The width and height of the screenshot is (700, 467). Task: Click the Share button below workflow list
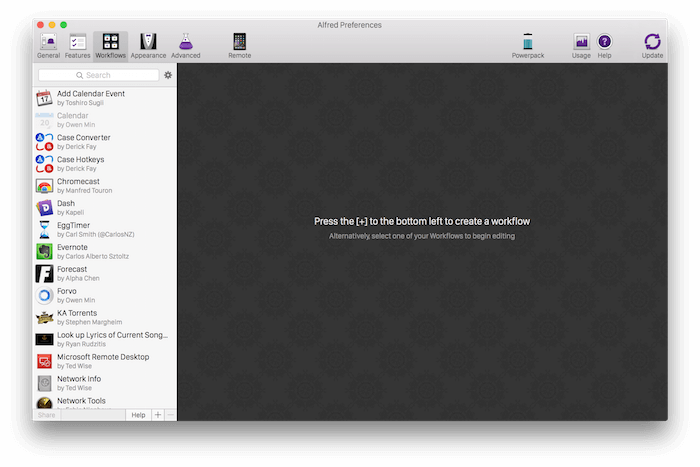[46, 415]
